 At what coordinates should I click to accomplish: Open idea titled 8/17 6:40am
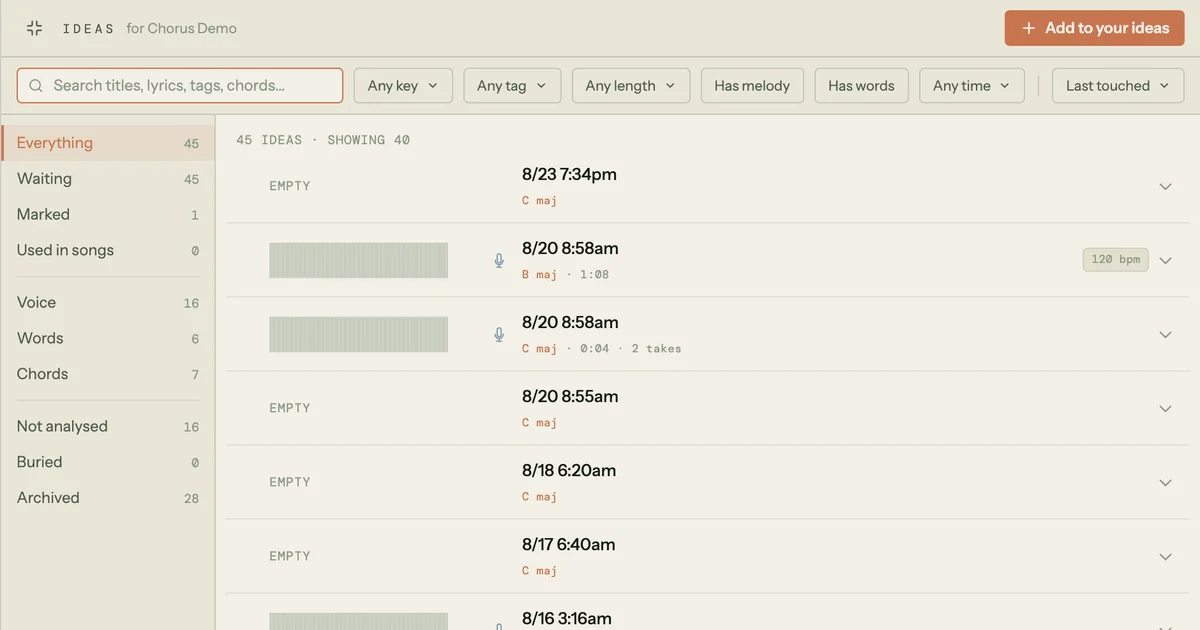pyautogui.click(x=568, y=544)
